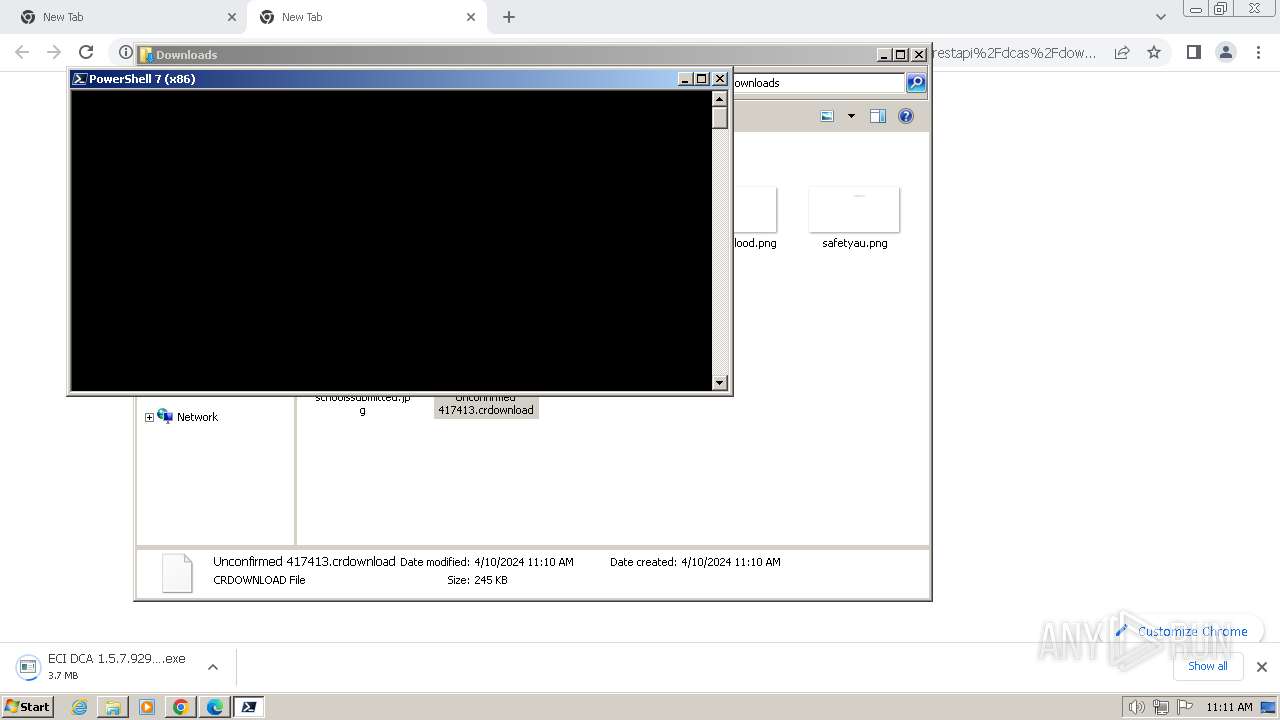The height and width of the screenshot is (720, 1280).
Task: Expand the Network tree node
Action: click(x=149, y=417)
